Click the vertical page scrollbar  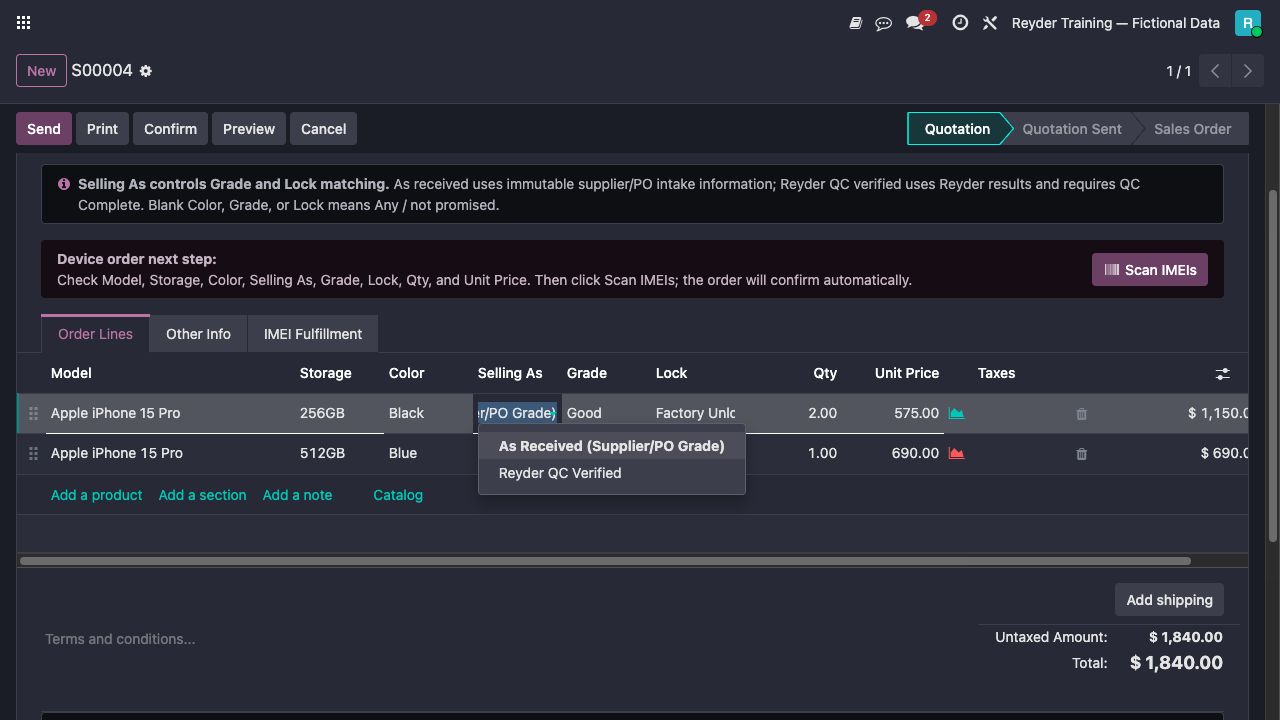1273,365
